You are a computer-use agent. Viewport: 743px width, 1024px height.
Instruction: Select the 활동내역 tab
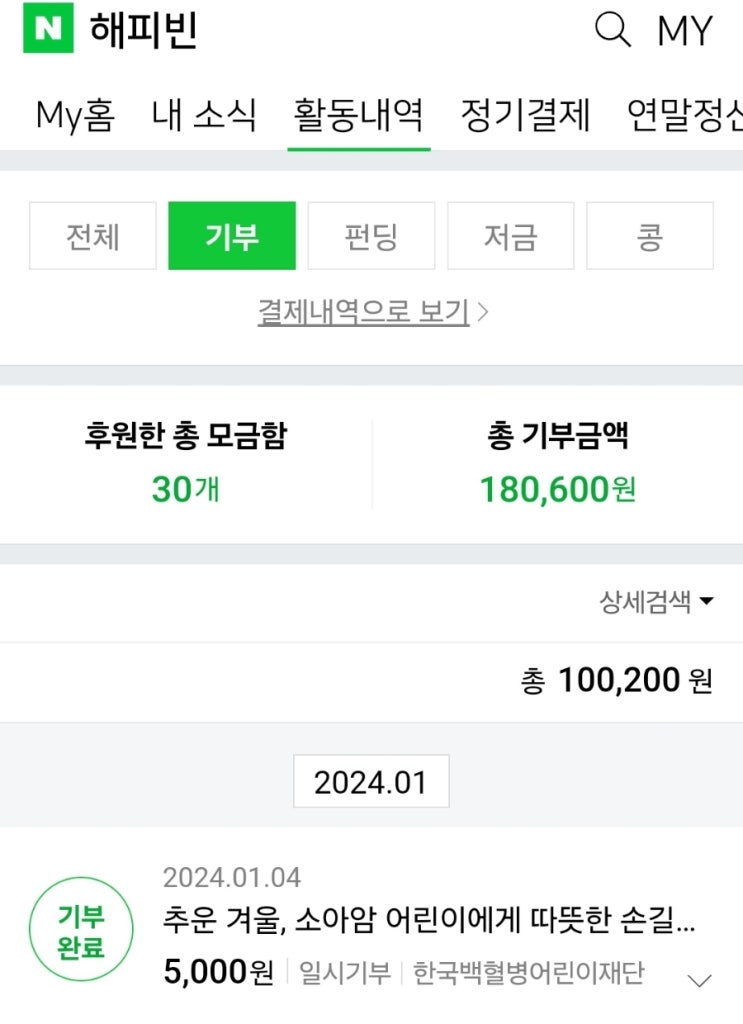click(x=359, y=116)
